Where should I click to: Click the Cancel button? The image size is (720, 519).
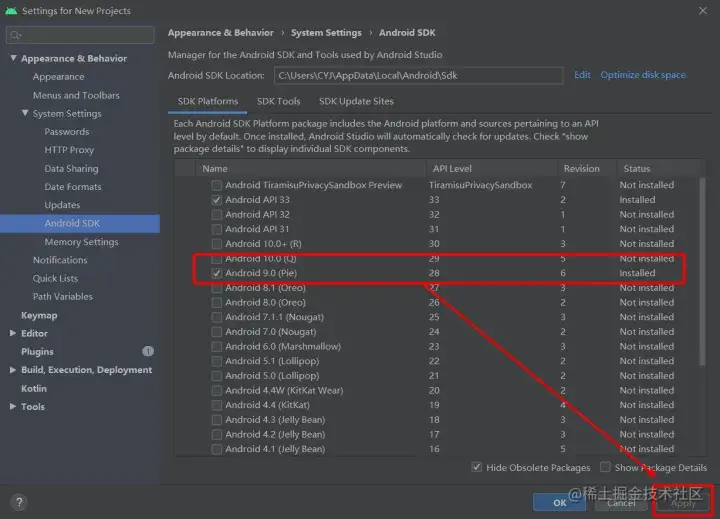(x=621, y=502)
